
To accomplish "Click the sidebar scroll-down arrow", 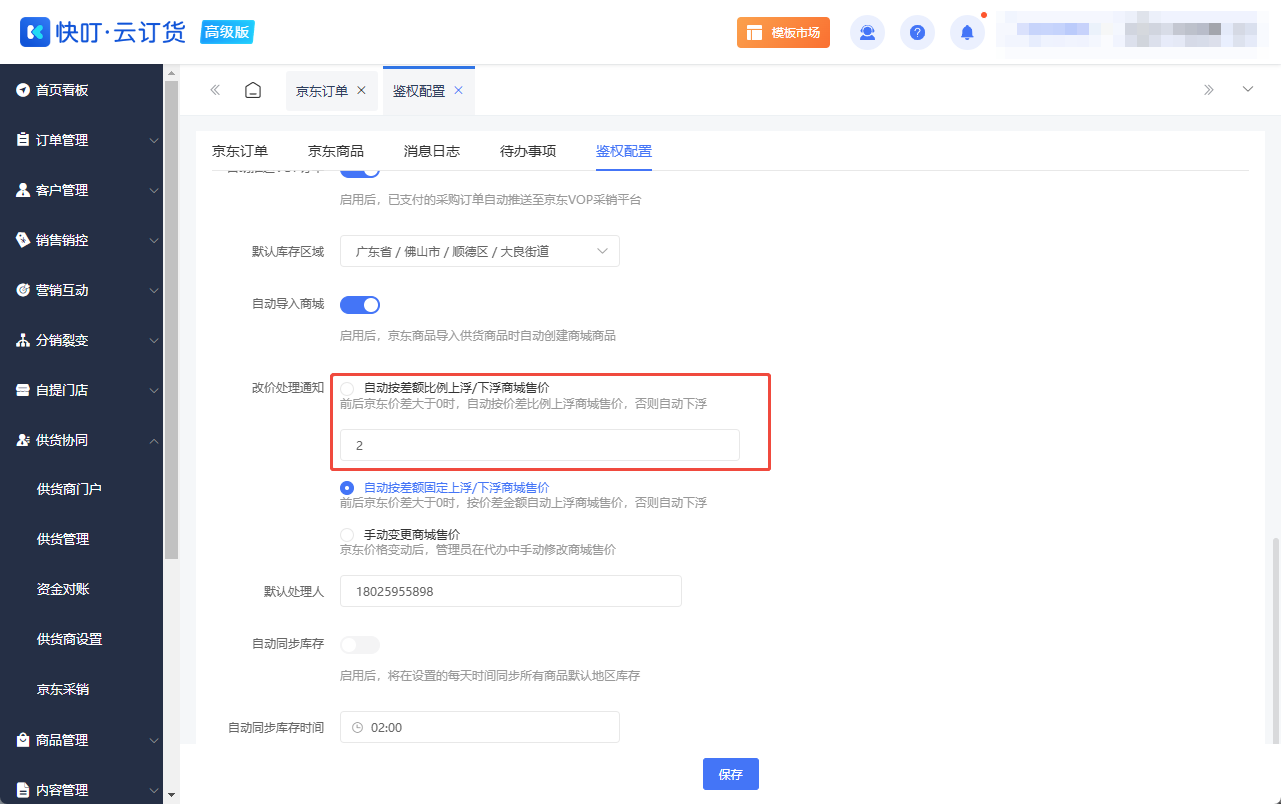I will (171, 795).
